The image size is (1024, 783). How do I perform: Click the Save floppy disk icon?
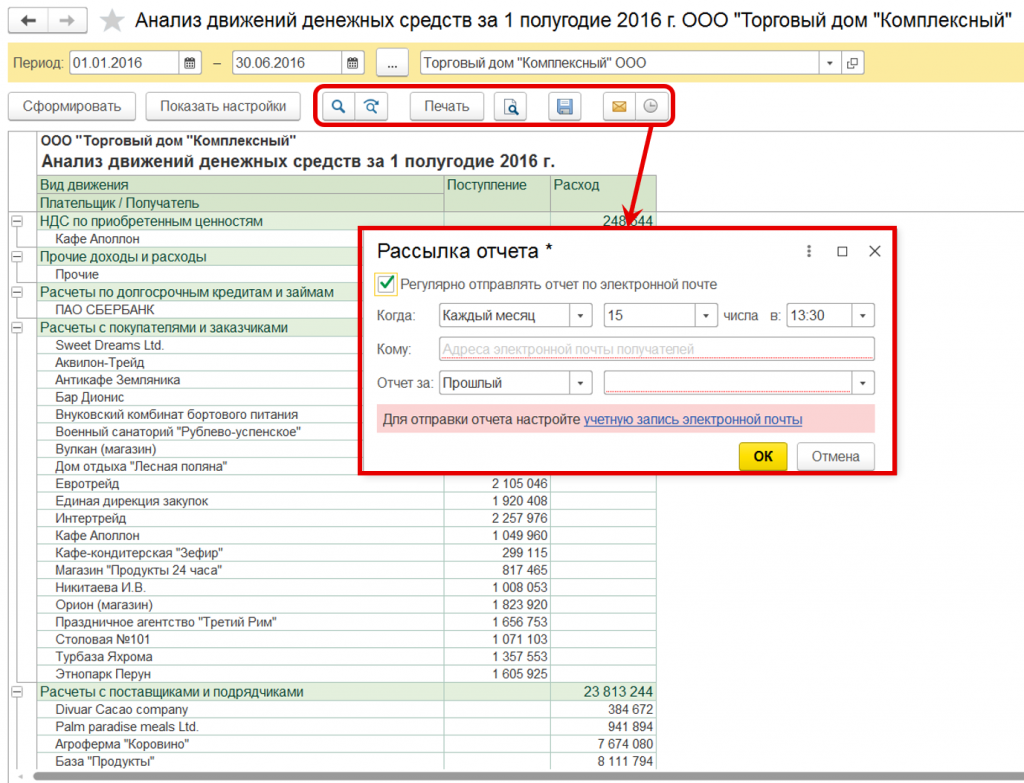[x=564, y=107]
